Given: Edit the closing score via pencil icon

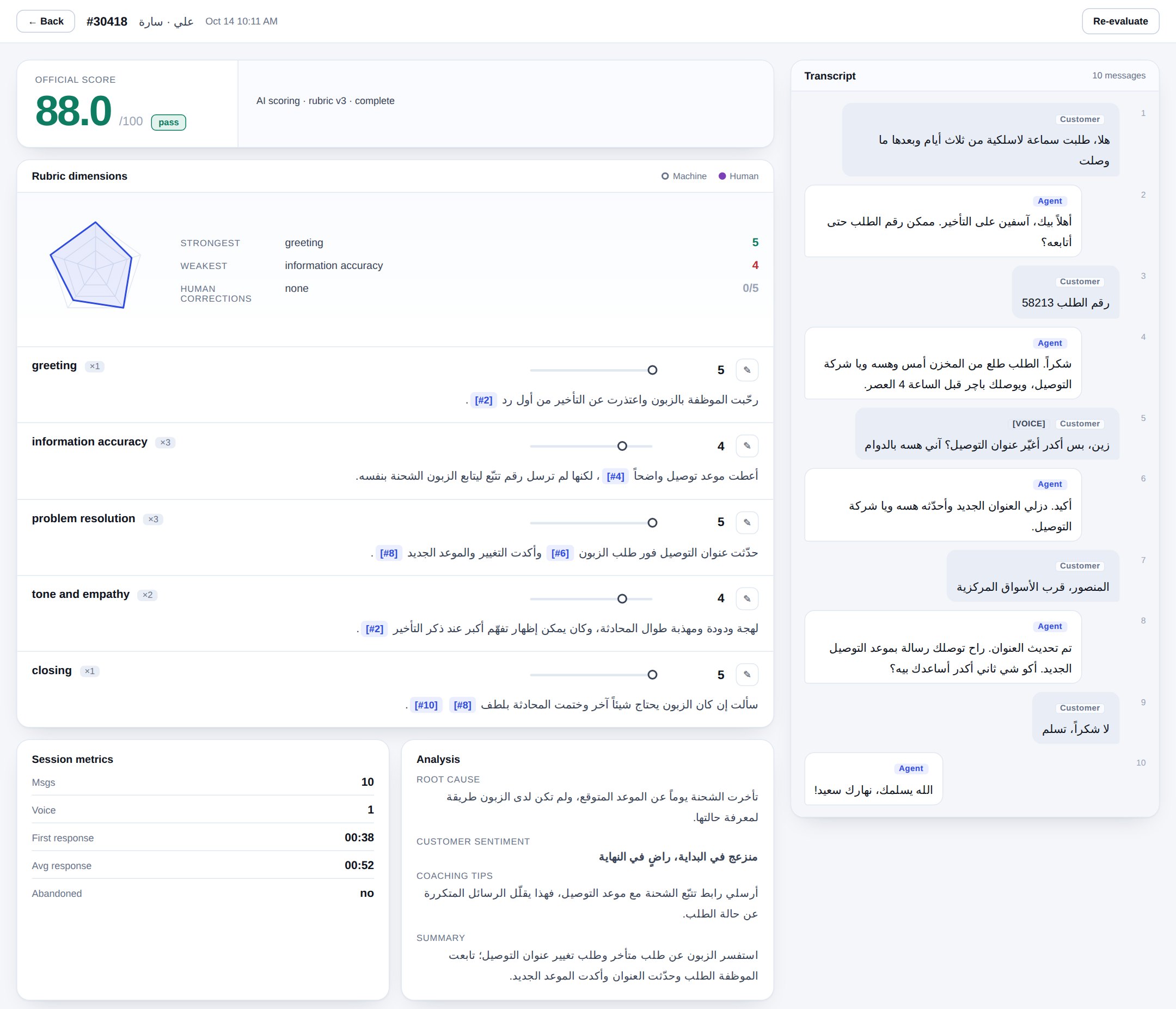Looking at the screenshot, I should pyautogui.click(x=747, y=675).
